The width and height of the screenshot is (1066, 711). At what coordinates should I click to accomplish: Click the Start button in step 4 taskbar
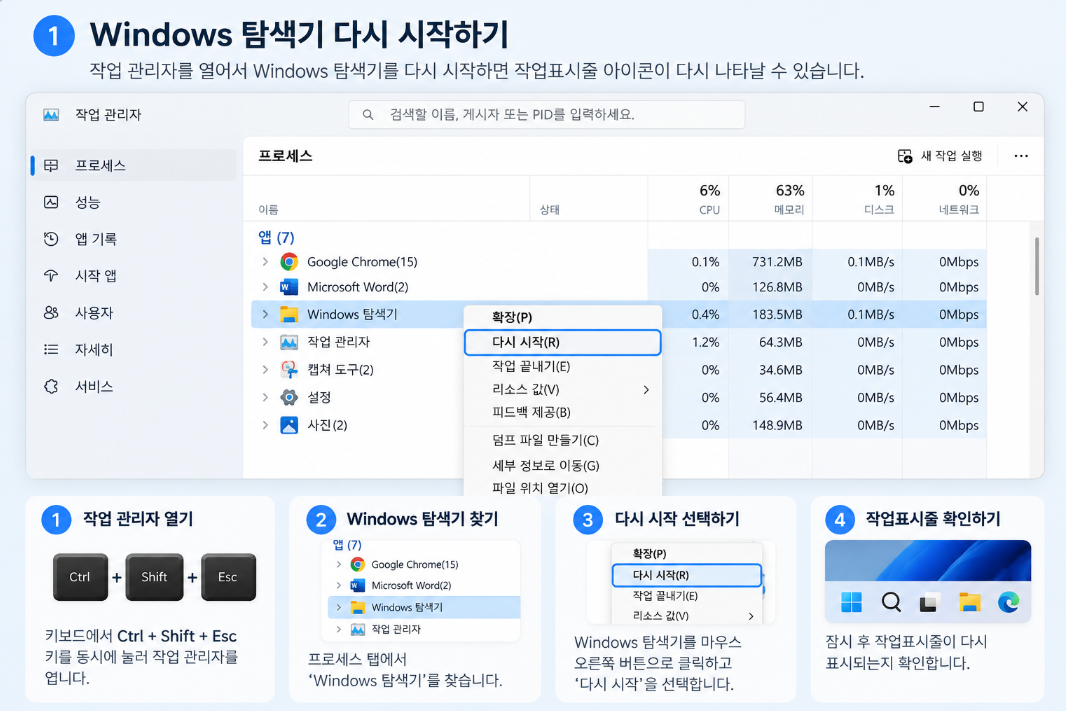pos(851,602)
